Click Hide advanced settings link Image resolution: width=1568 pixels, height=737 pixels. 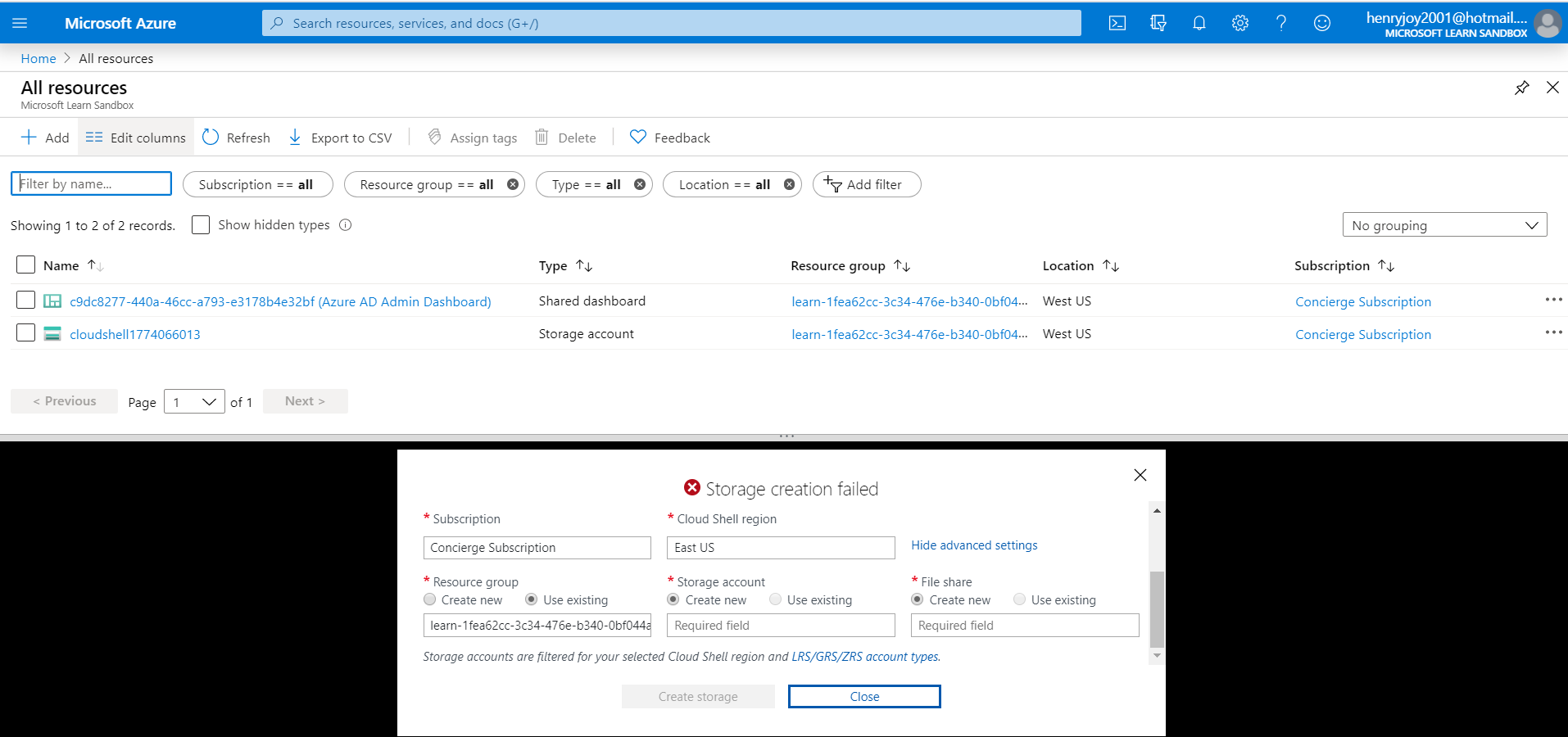coord(974,545)
